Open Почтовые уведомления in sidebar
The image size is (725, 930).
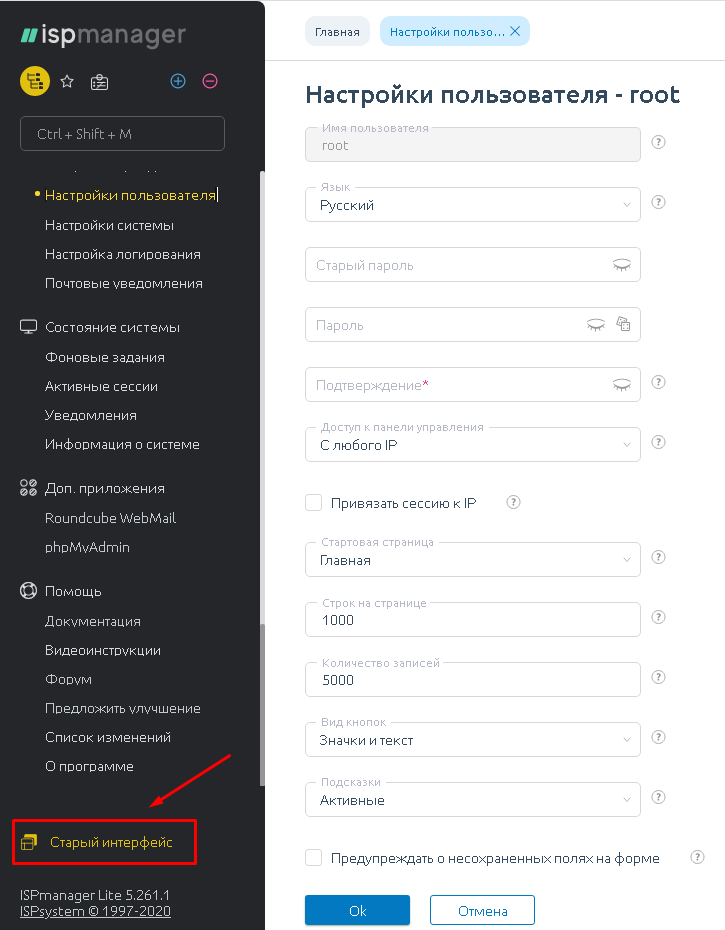click(x=123, y=284)
